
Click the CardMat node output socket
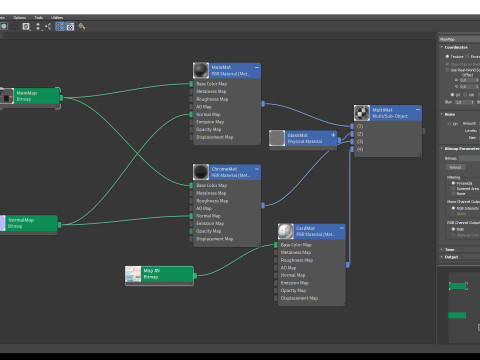(348, 265)
